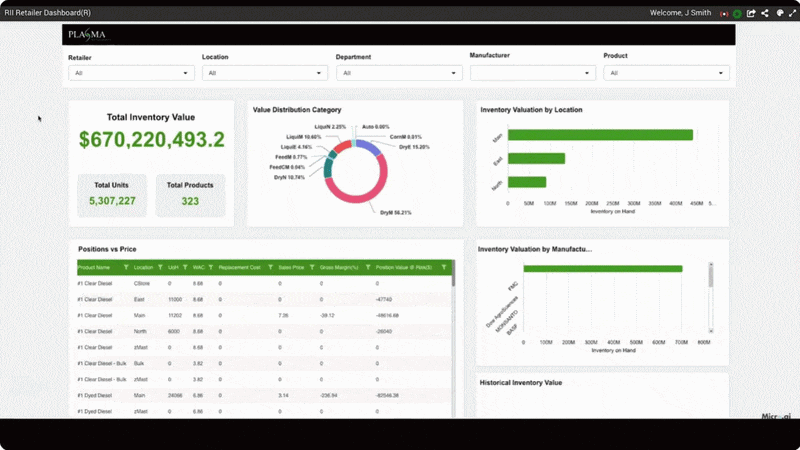Image resolution: width=800 pixels, height=450 pixels.
Task: Click the red broadcast record icon
Action: point(723,14)
